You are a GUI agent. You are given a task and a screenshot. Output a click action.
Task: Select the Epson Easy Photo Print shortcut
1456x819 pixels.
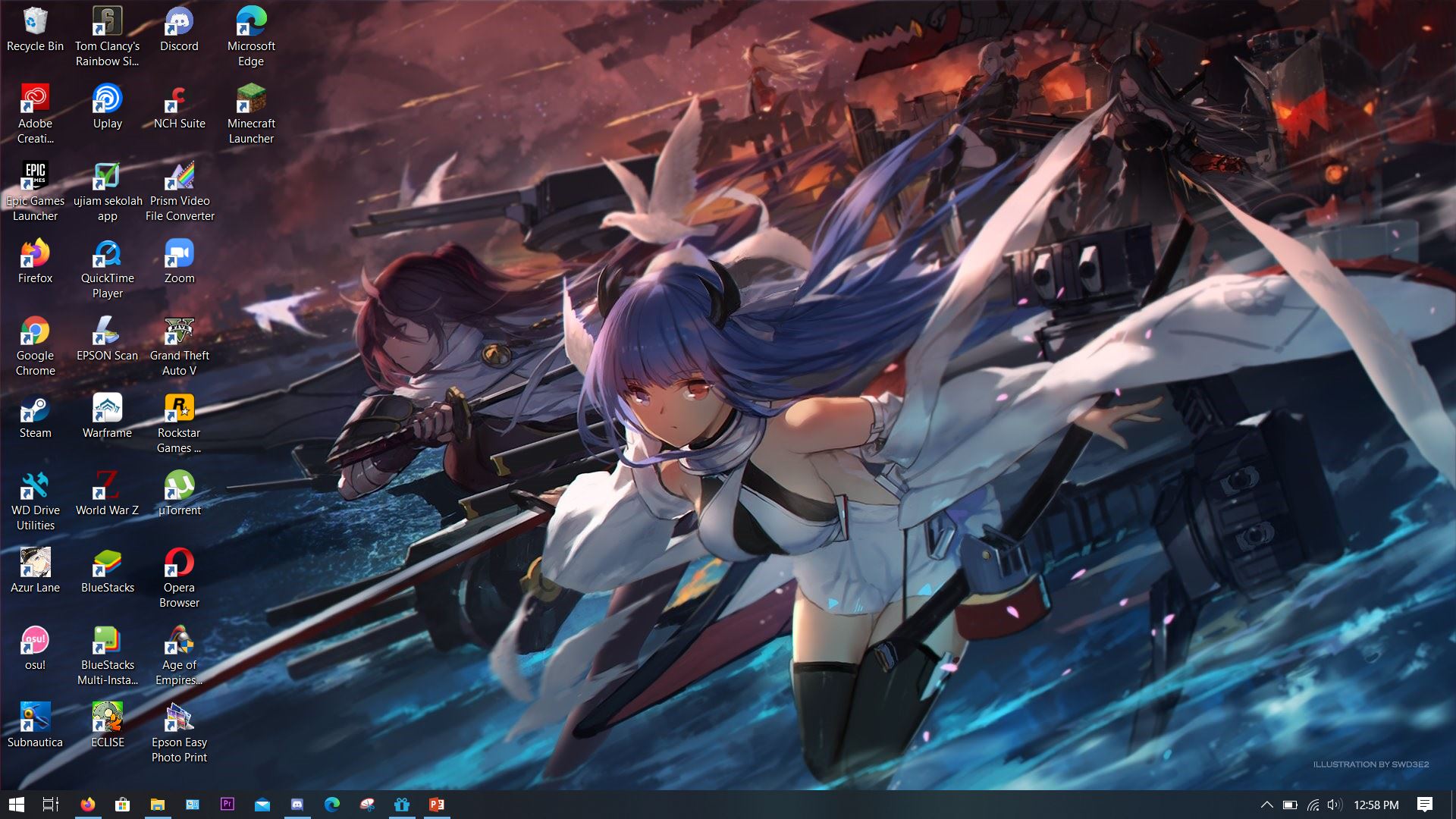pyautogui.click(x=179, y=733)
